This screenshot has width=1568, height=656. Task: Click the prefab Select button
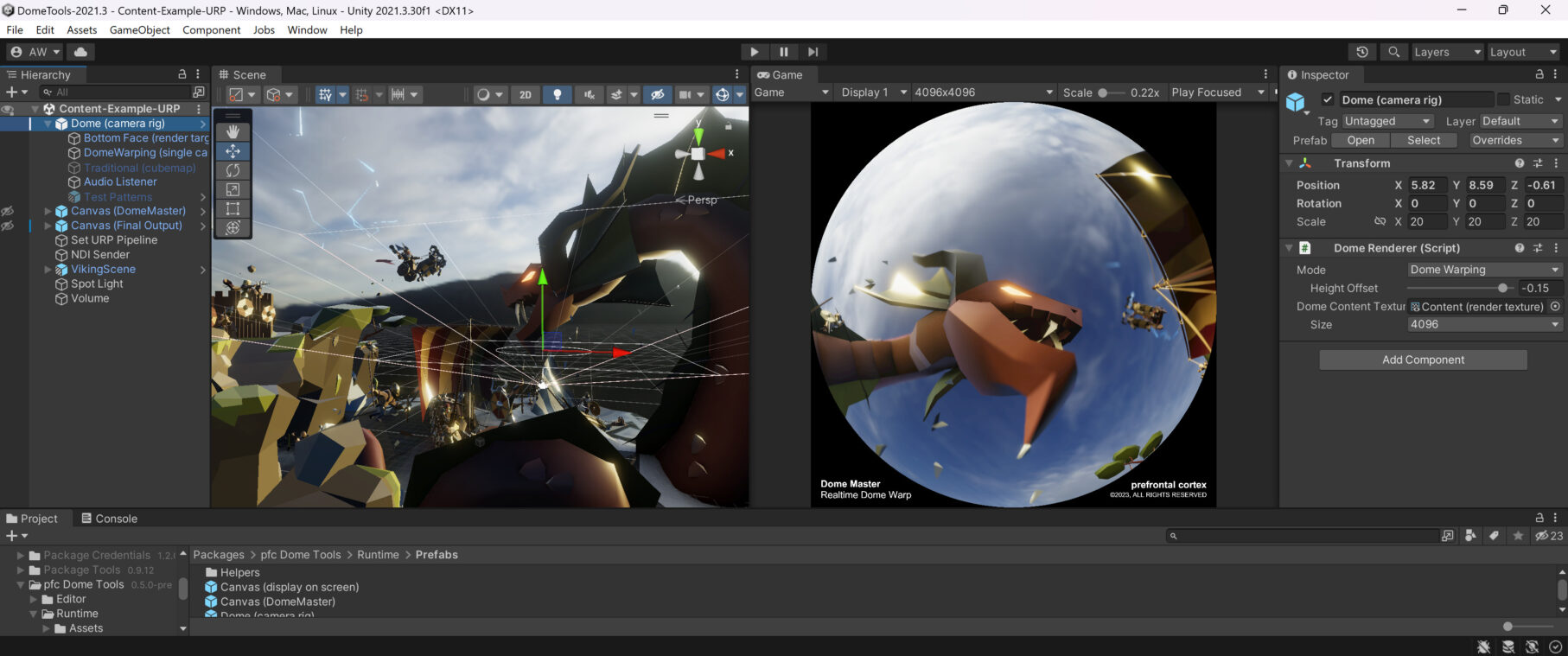(1423, 140)
